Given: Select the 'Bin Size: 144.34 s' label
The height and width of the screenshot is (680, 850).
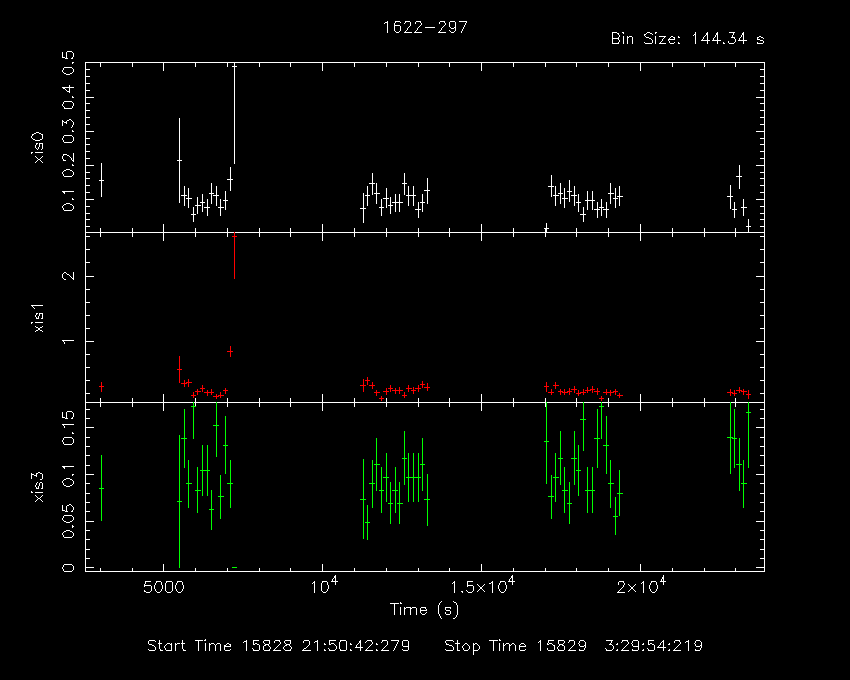Looking at the screenshot, I should pos(687,39).
